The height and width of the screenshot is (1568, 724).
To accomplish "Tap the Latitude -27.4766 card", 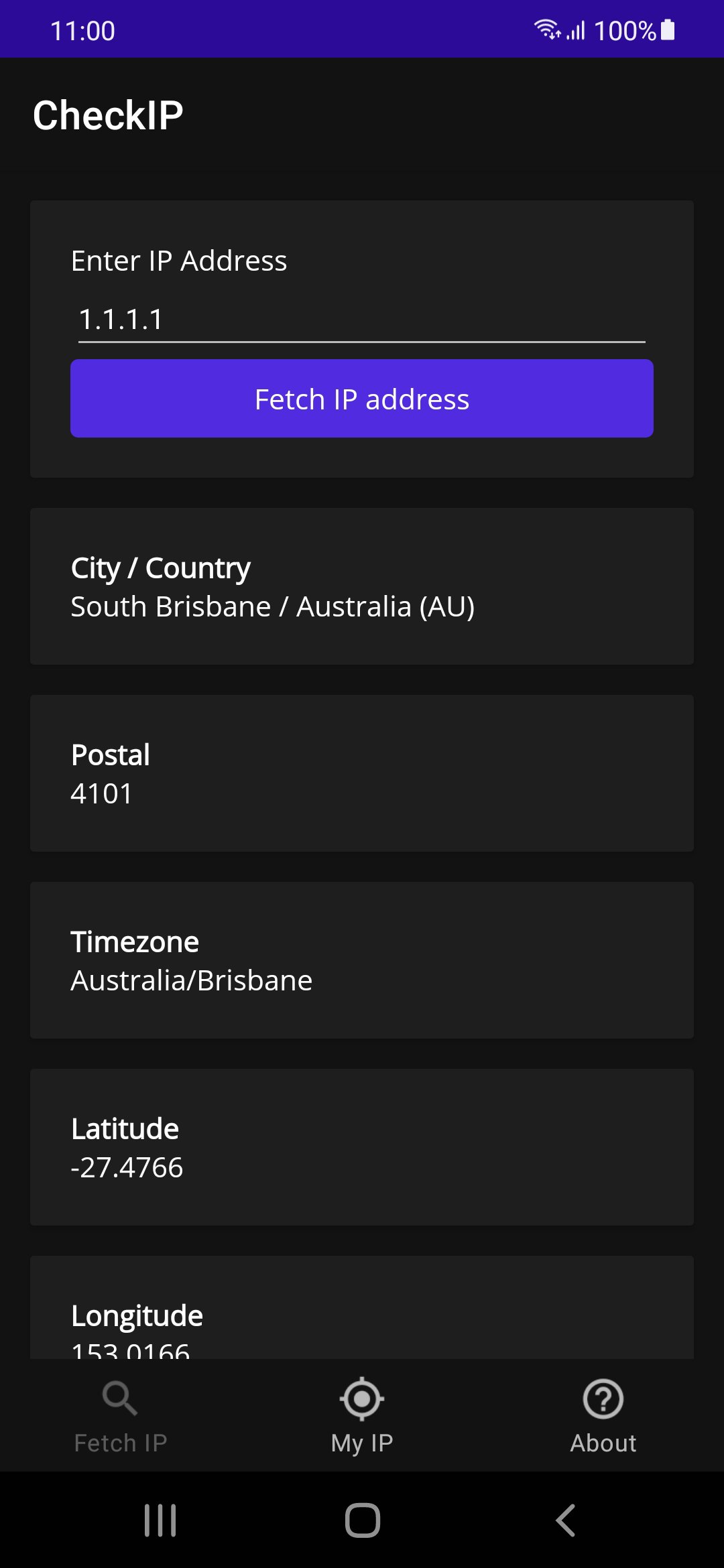I will [362, 1147].
